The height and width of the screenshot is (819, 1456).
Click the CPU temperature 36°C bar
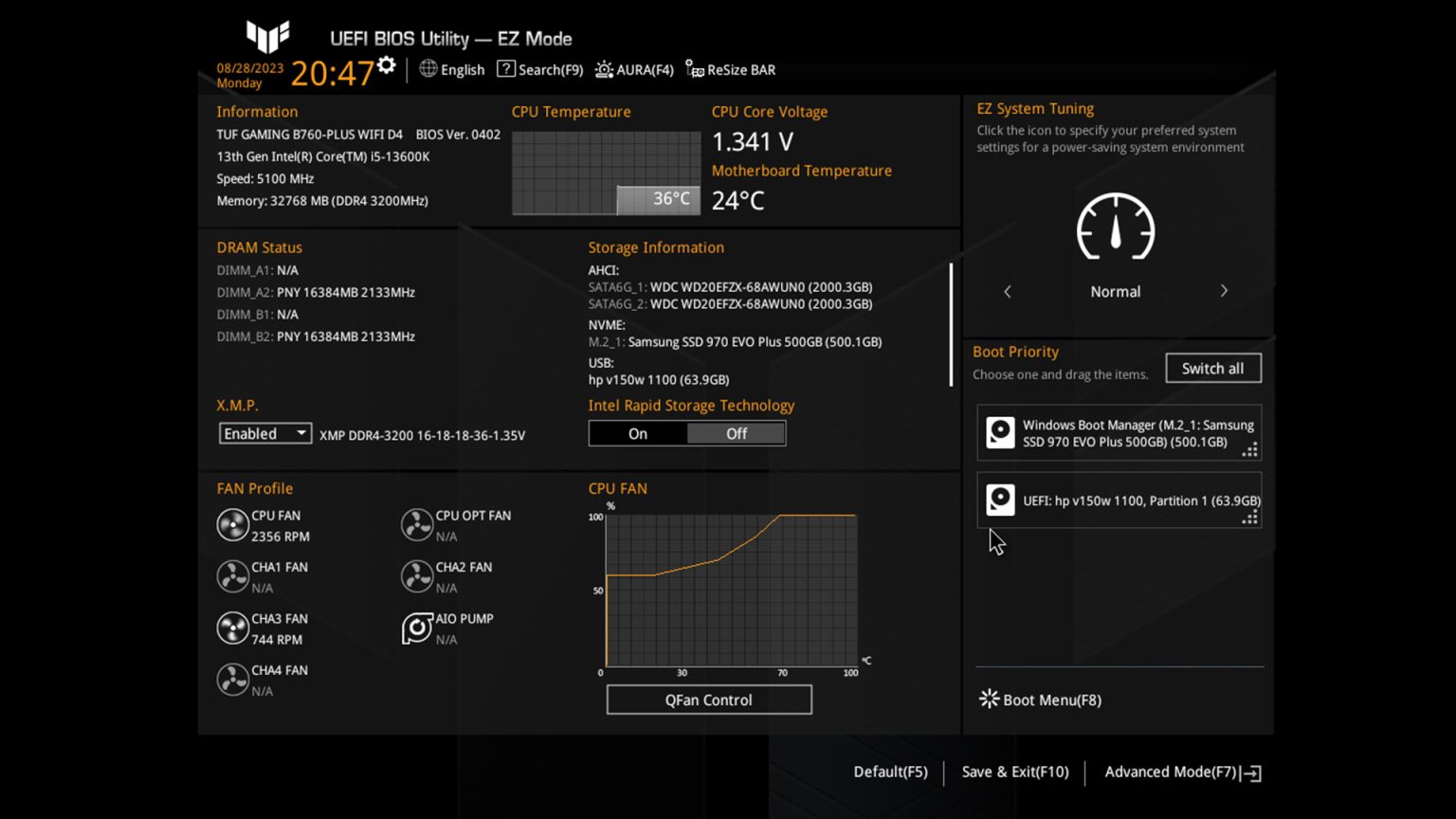click(x=658, y=199)
